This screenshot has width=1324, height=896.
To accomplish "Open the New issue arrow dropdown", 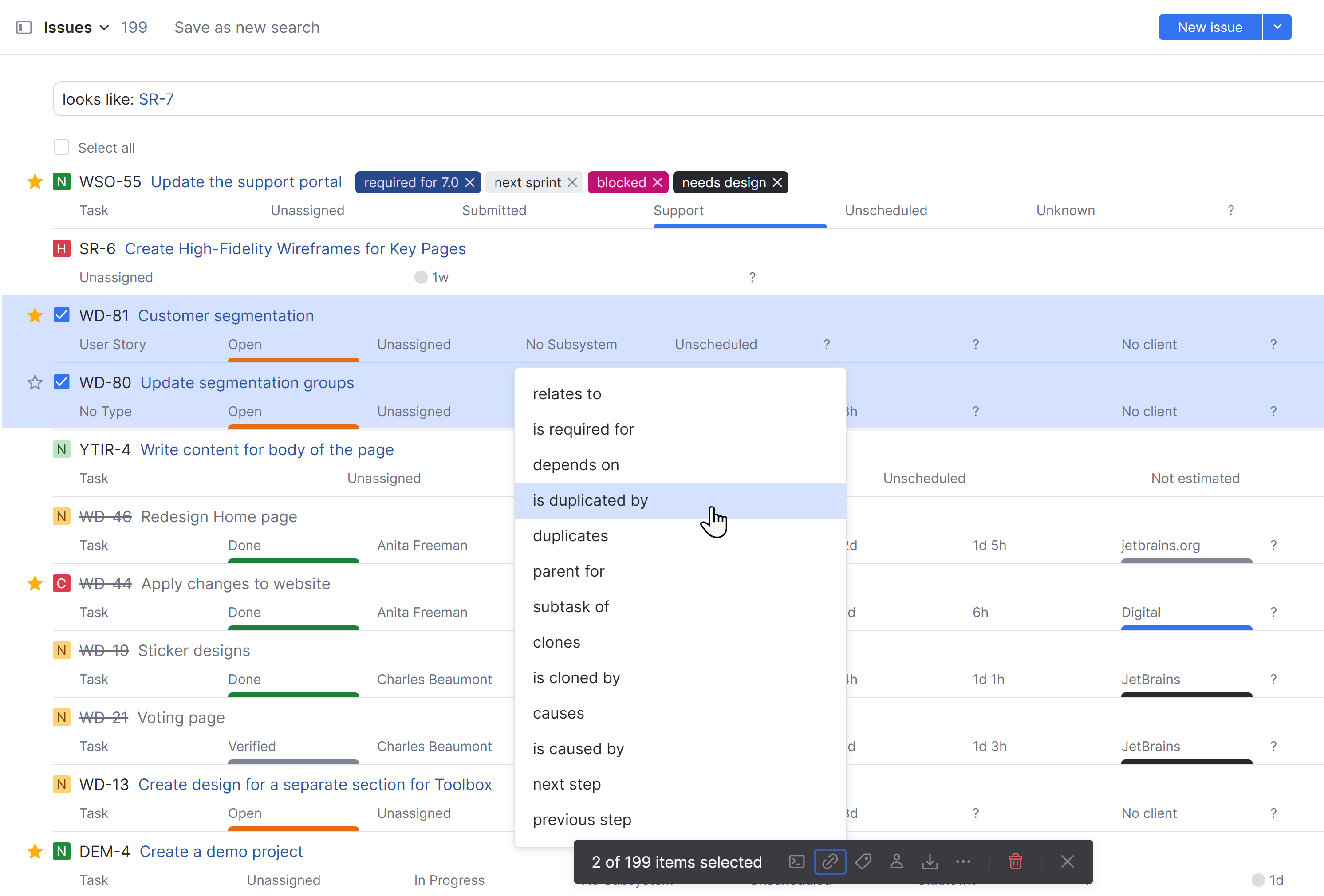I will 1277,28.
